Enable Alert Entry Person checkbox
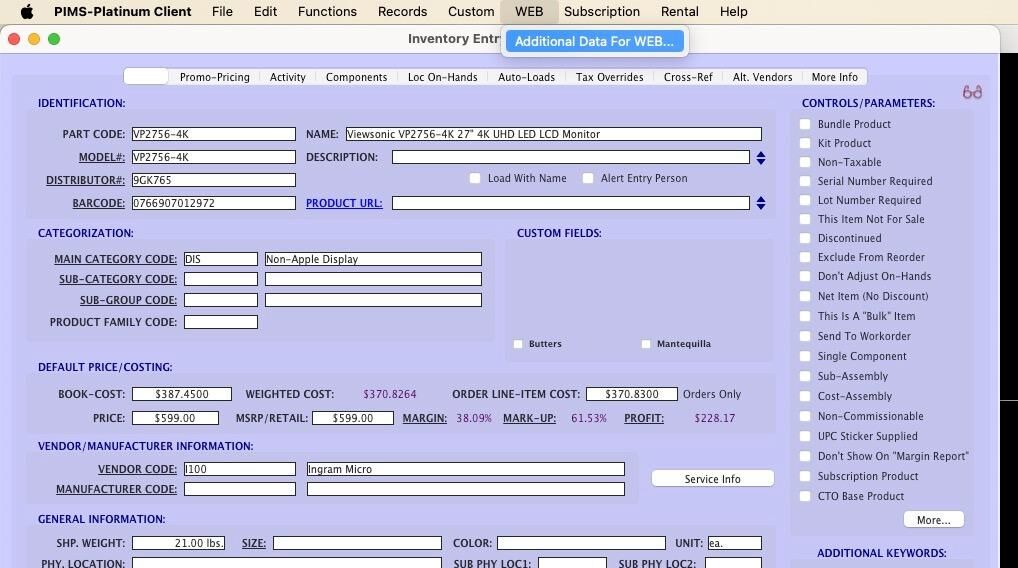Image resolution: width=1018 pixels, height=568 pixels. [x=588, y=178]
